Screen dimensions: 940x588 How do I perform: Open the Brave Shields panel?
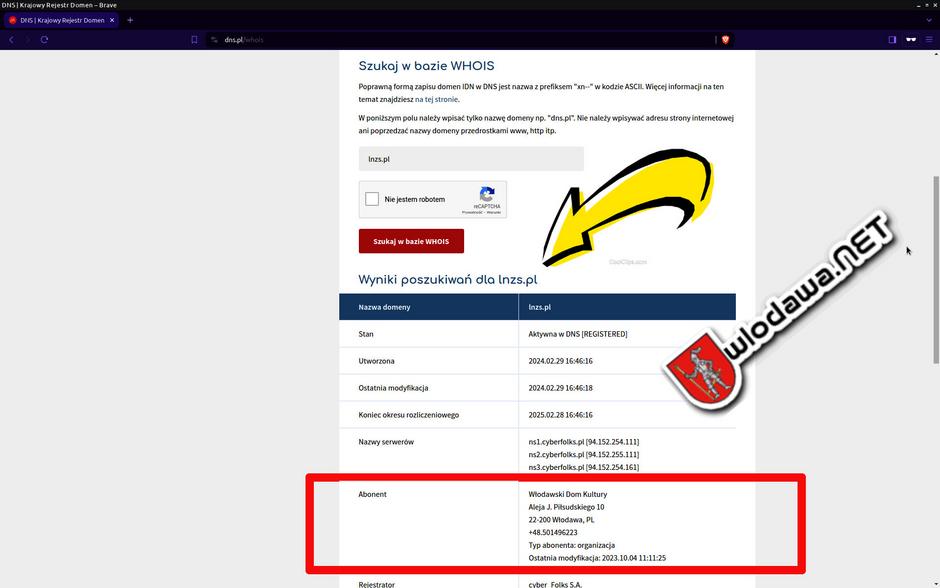(x=725, y=40)
